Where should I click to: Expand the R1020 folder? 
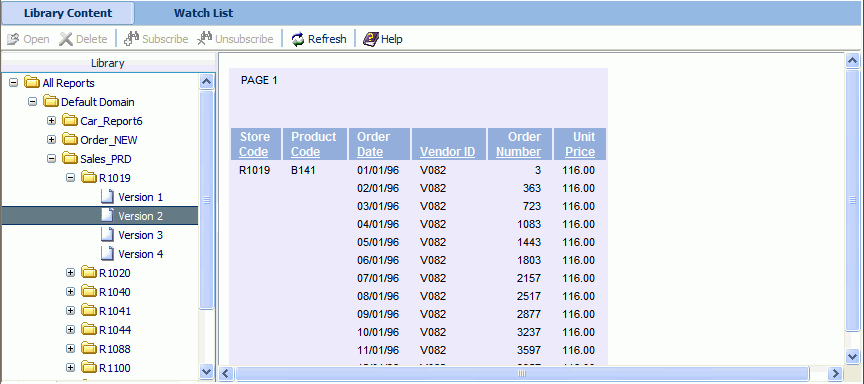(71, 273)
